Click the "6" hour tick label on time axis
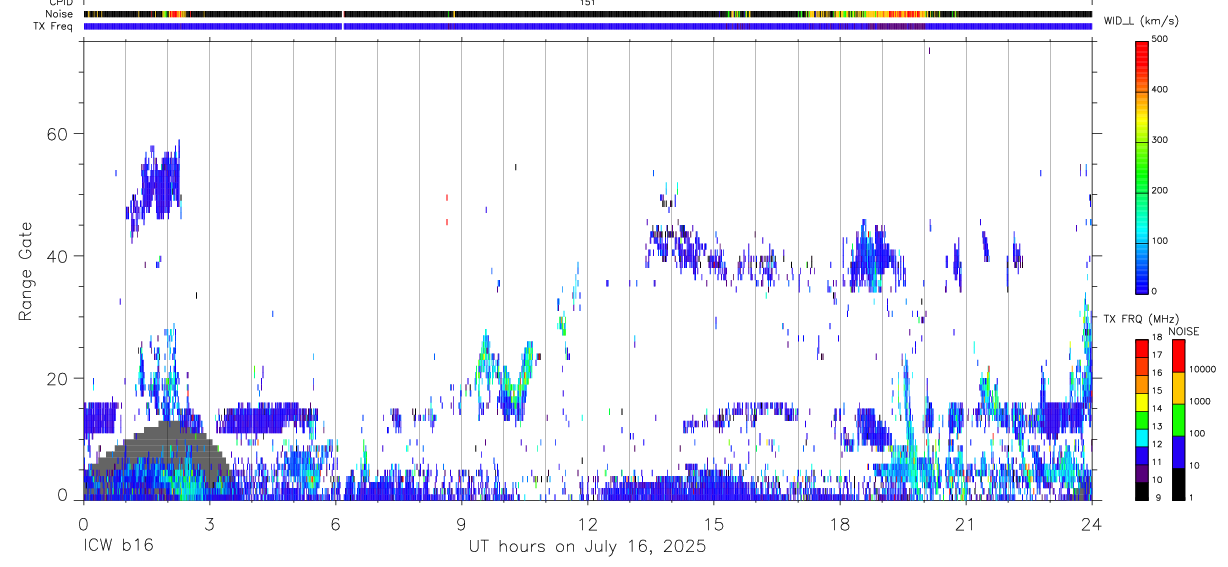This screenshot has width=1228, height=567. pos(335,523)
